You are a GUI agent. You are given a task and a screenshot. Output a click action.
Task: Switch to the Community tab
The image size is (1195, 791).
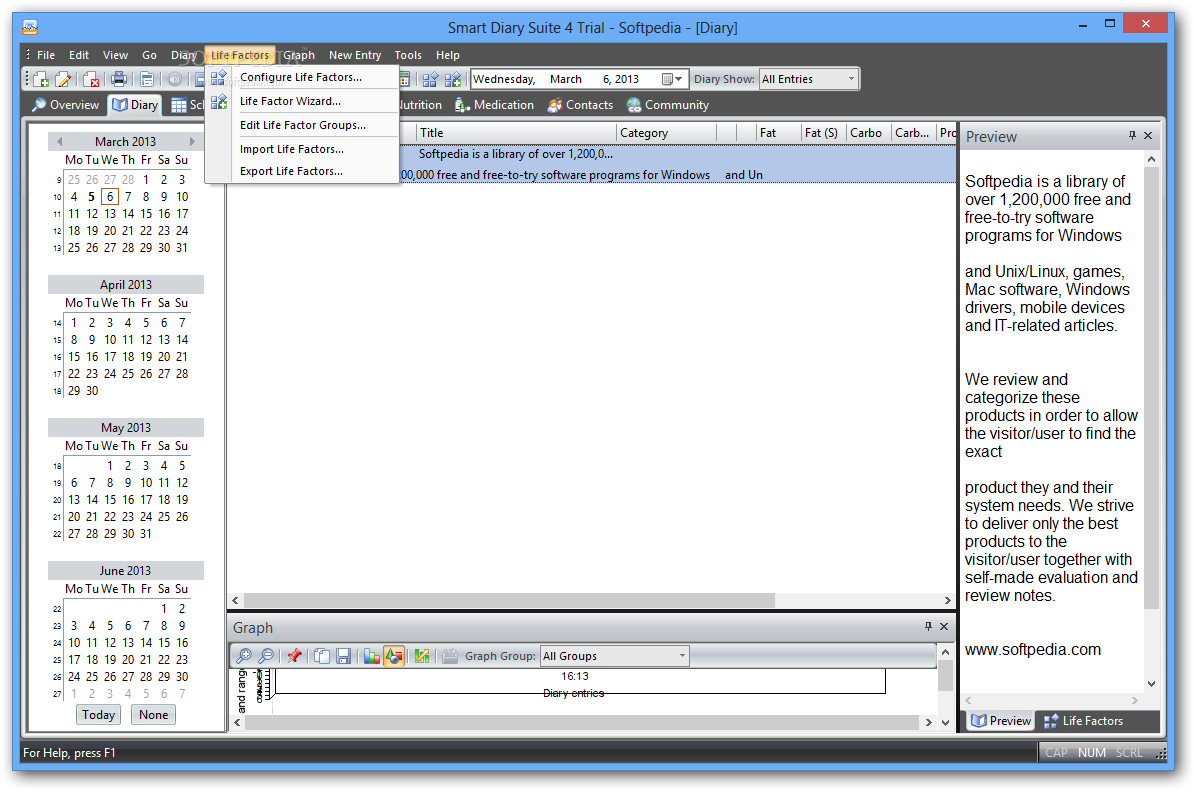668,105
